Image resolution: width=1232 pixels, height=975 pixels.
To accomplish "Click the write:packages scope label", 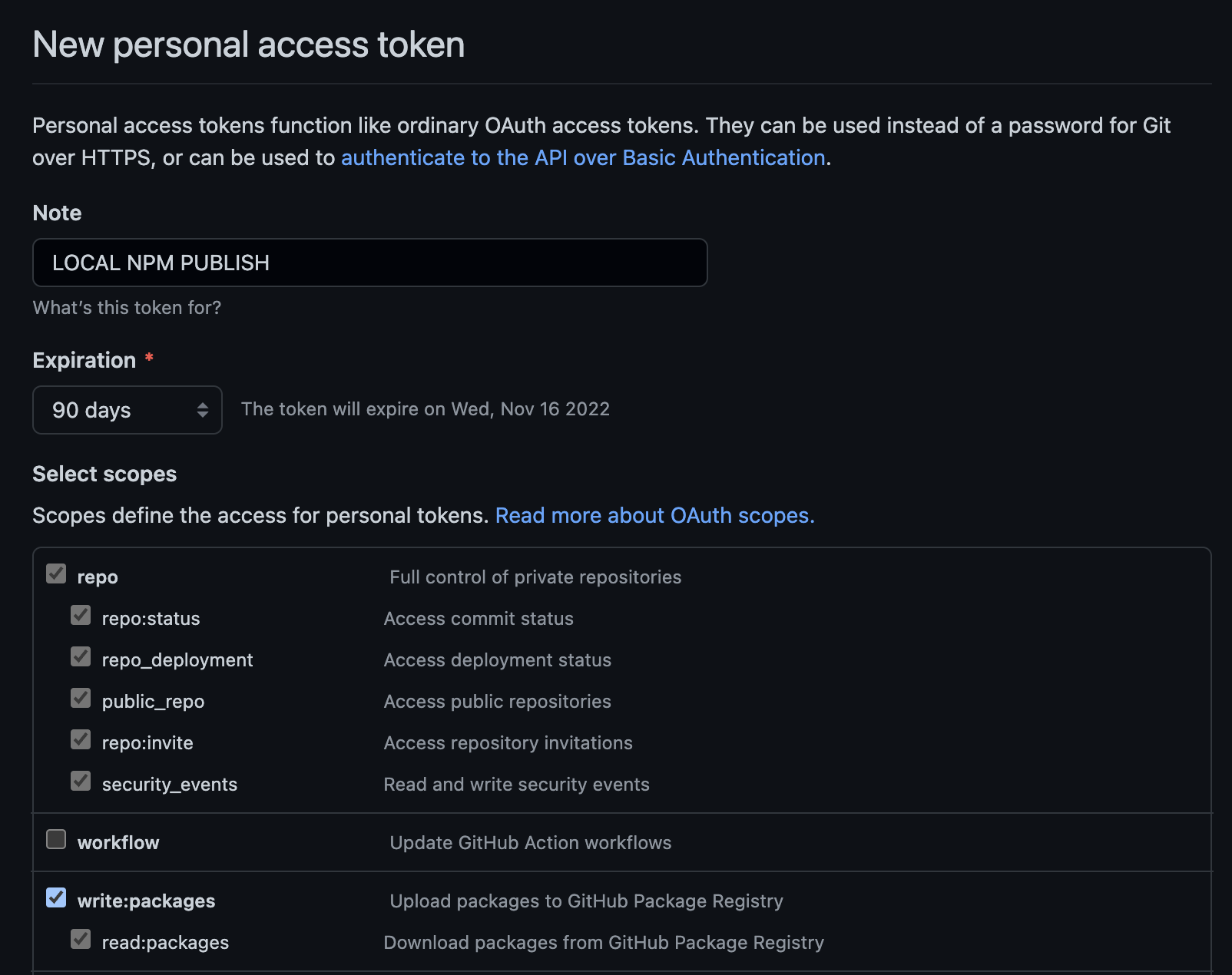I will coord(146,901).
